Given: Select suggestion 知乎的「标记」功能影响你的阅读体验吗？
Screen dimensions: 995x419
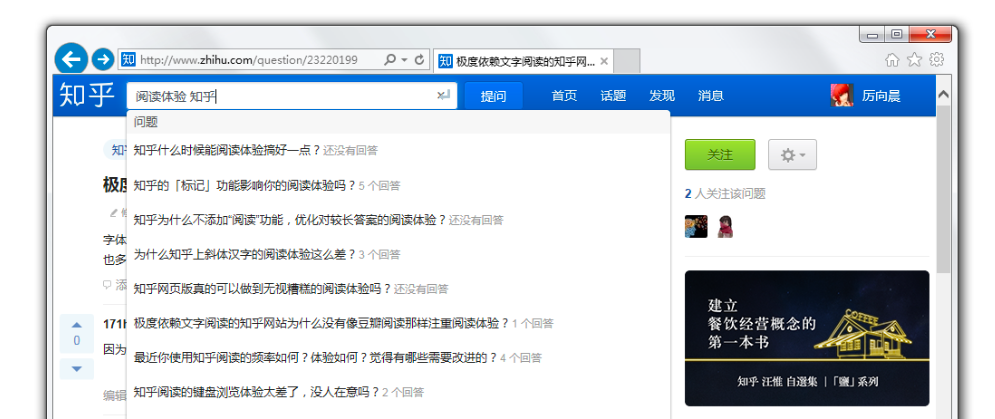Looking at the screenshot, I should click(x=399, y=185).
